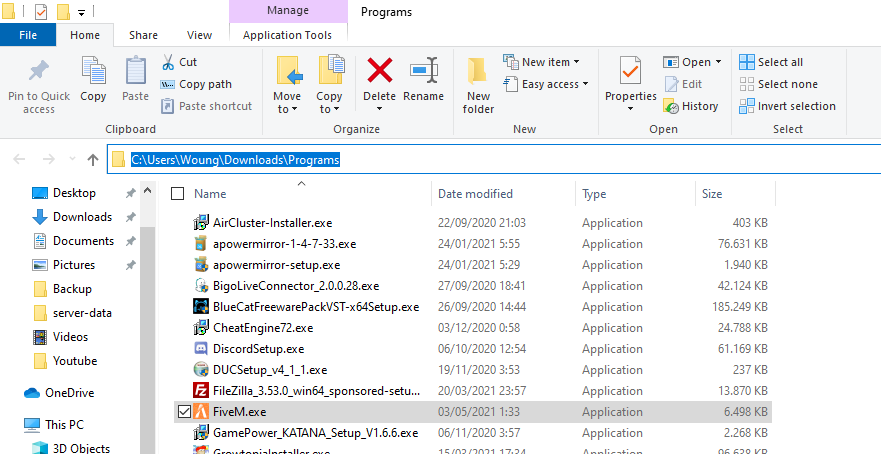Click the Edit command in Open group
The height and width of the screenshot is (454, 881).
click(683, 84)
